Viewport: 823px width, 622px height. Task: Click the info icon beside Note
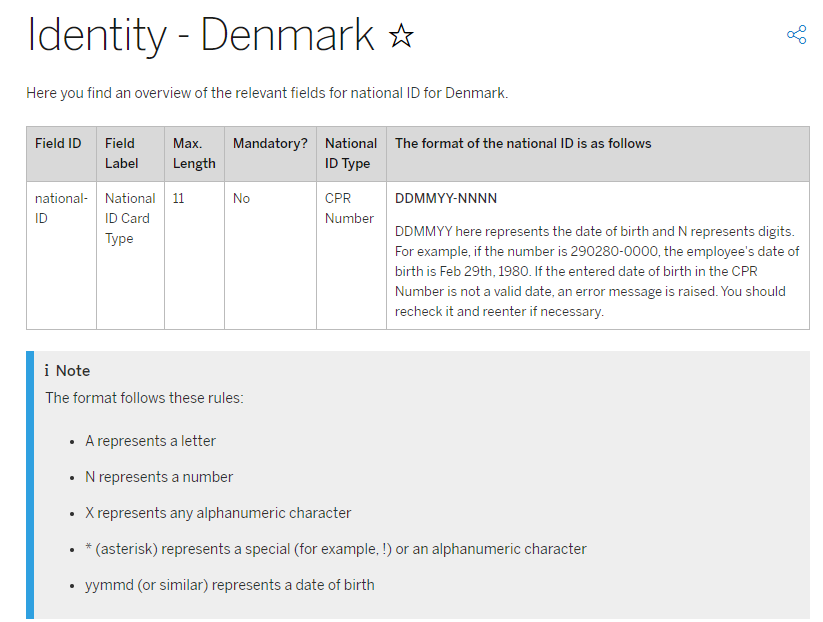[47, 371]
